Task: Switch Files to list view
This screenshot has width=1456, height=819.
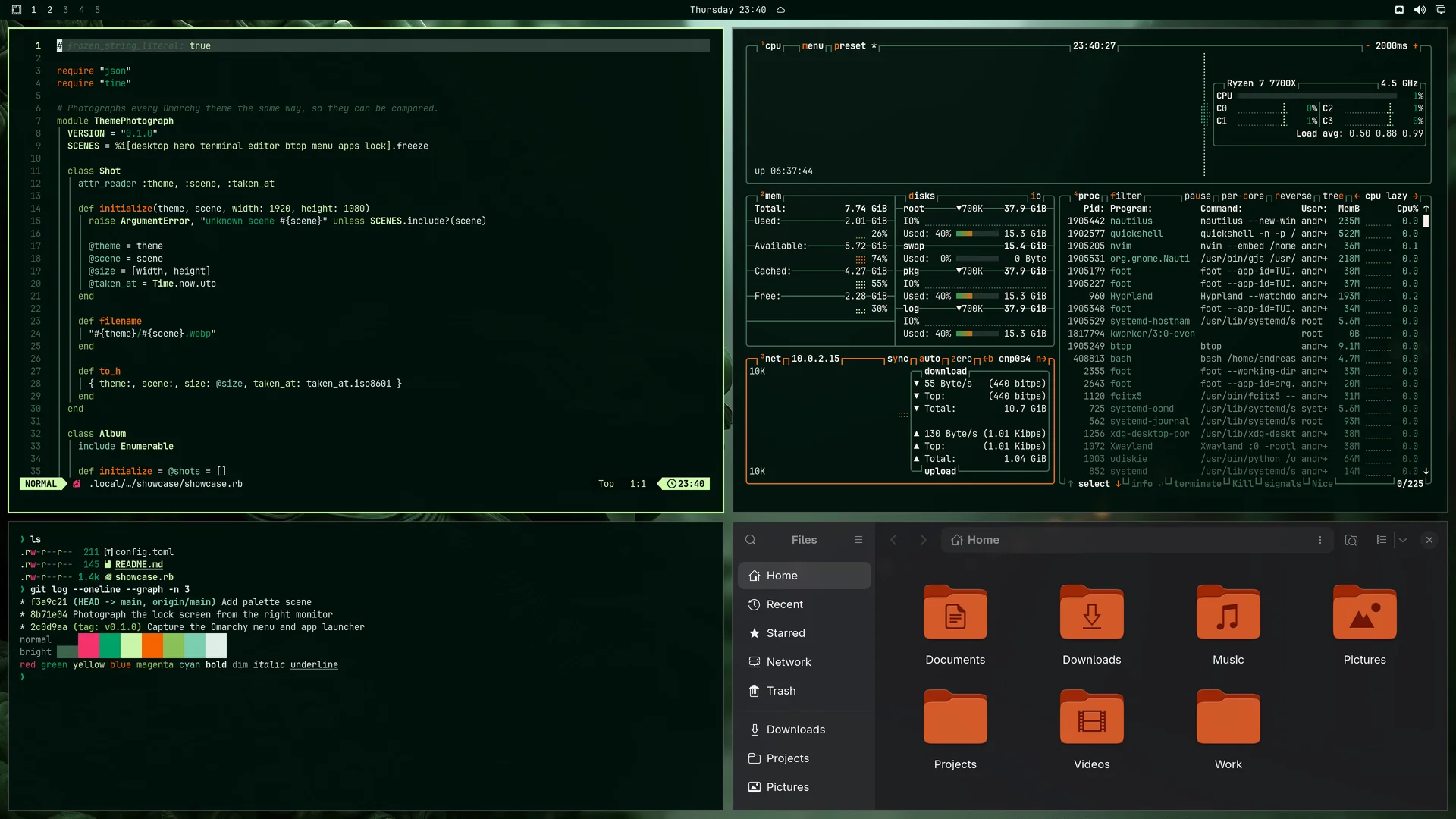Action: coord(1382,540)
